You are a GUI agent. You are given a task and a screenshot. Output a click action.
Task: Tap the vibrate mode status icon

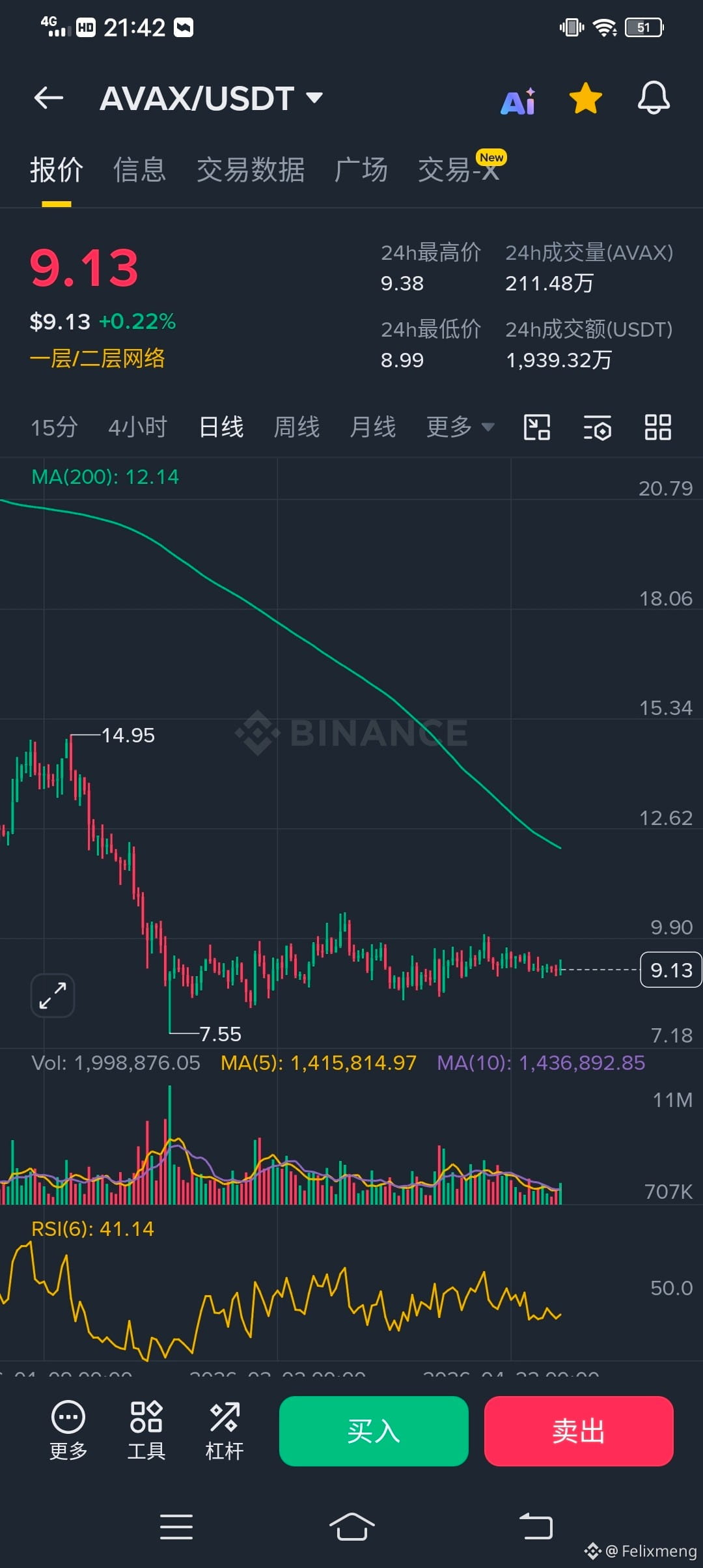[572, 27]
